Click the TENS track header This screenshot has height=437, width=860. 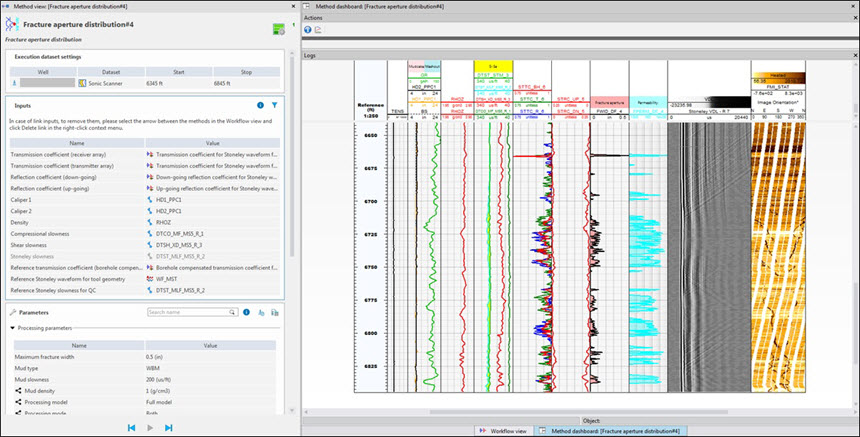tap(398, 111)
